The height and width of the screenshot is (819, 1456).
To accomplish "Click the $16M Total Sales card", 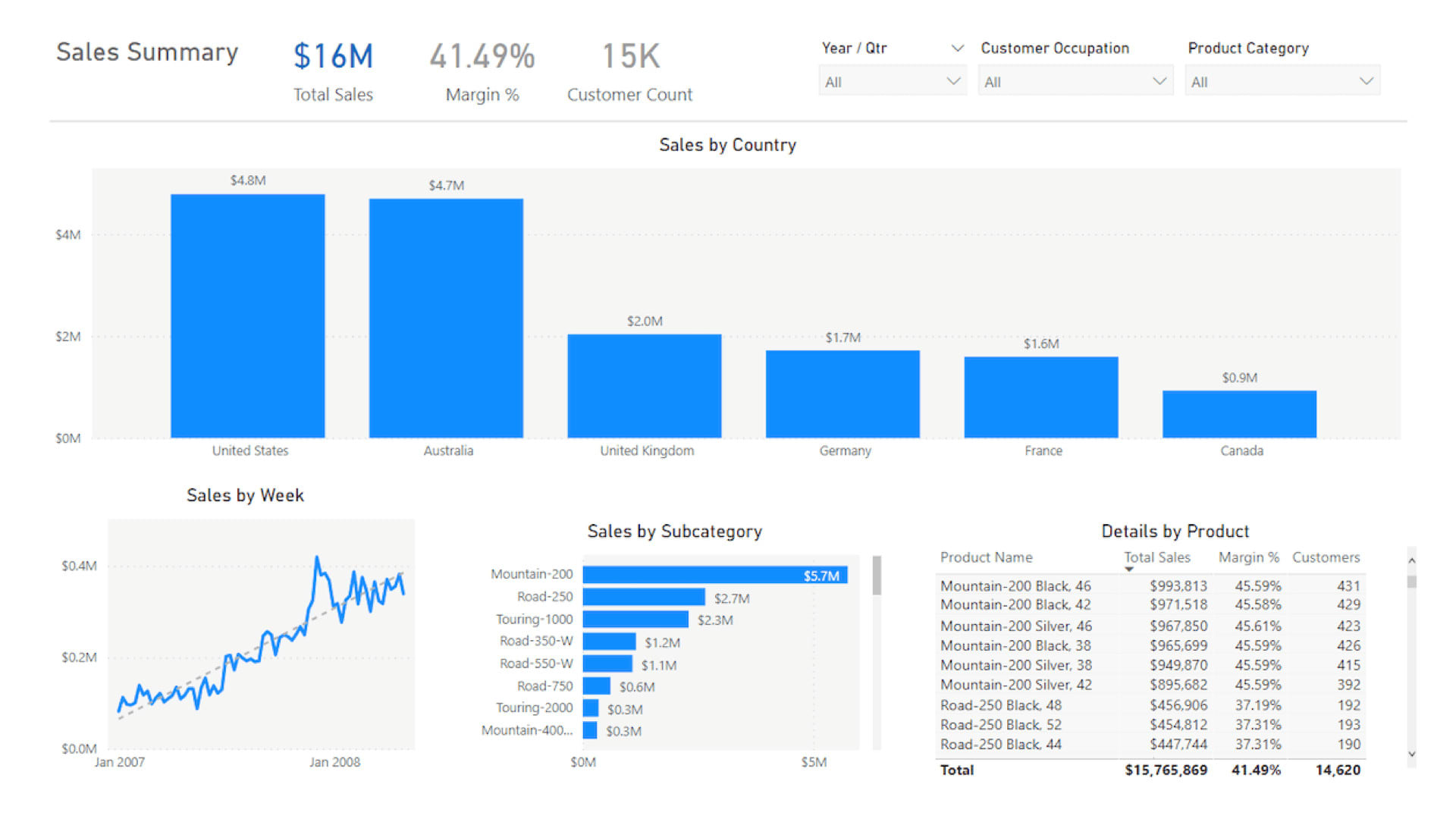I will click(x=334, y=57).
